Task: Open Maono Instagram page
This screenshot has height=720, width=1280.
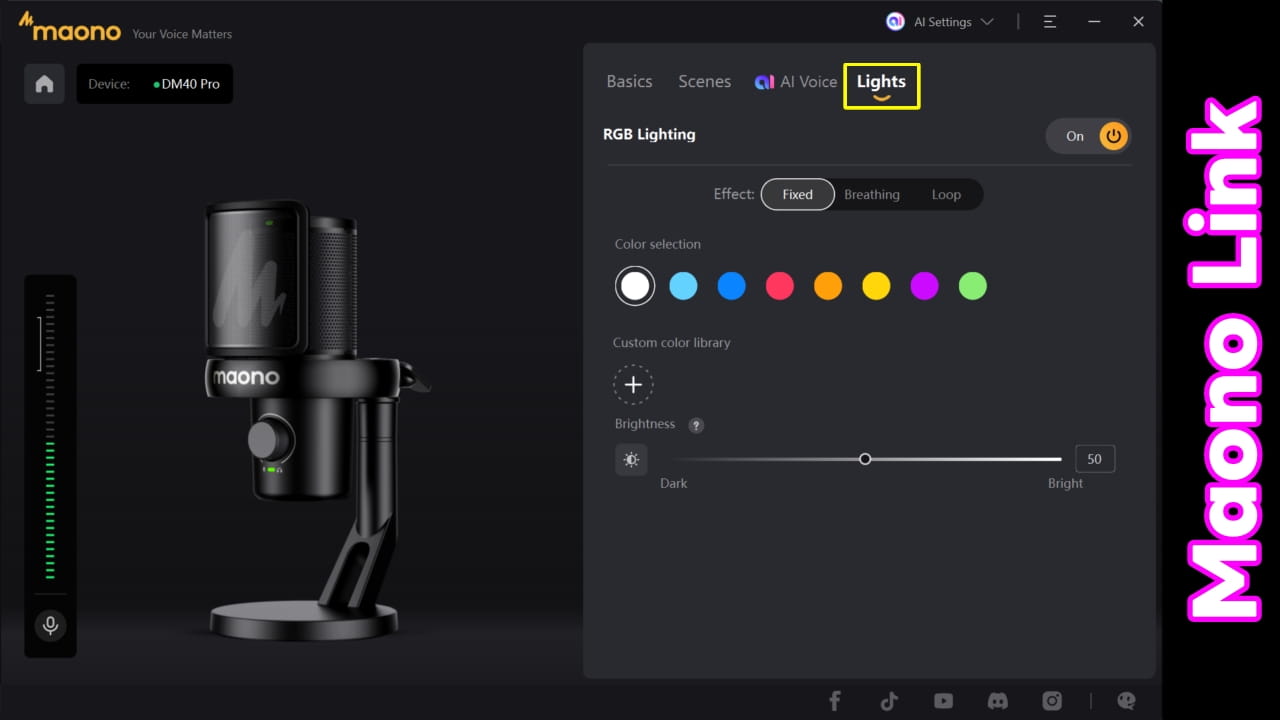Action: tap(1052, 701)
